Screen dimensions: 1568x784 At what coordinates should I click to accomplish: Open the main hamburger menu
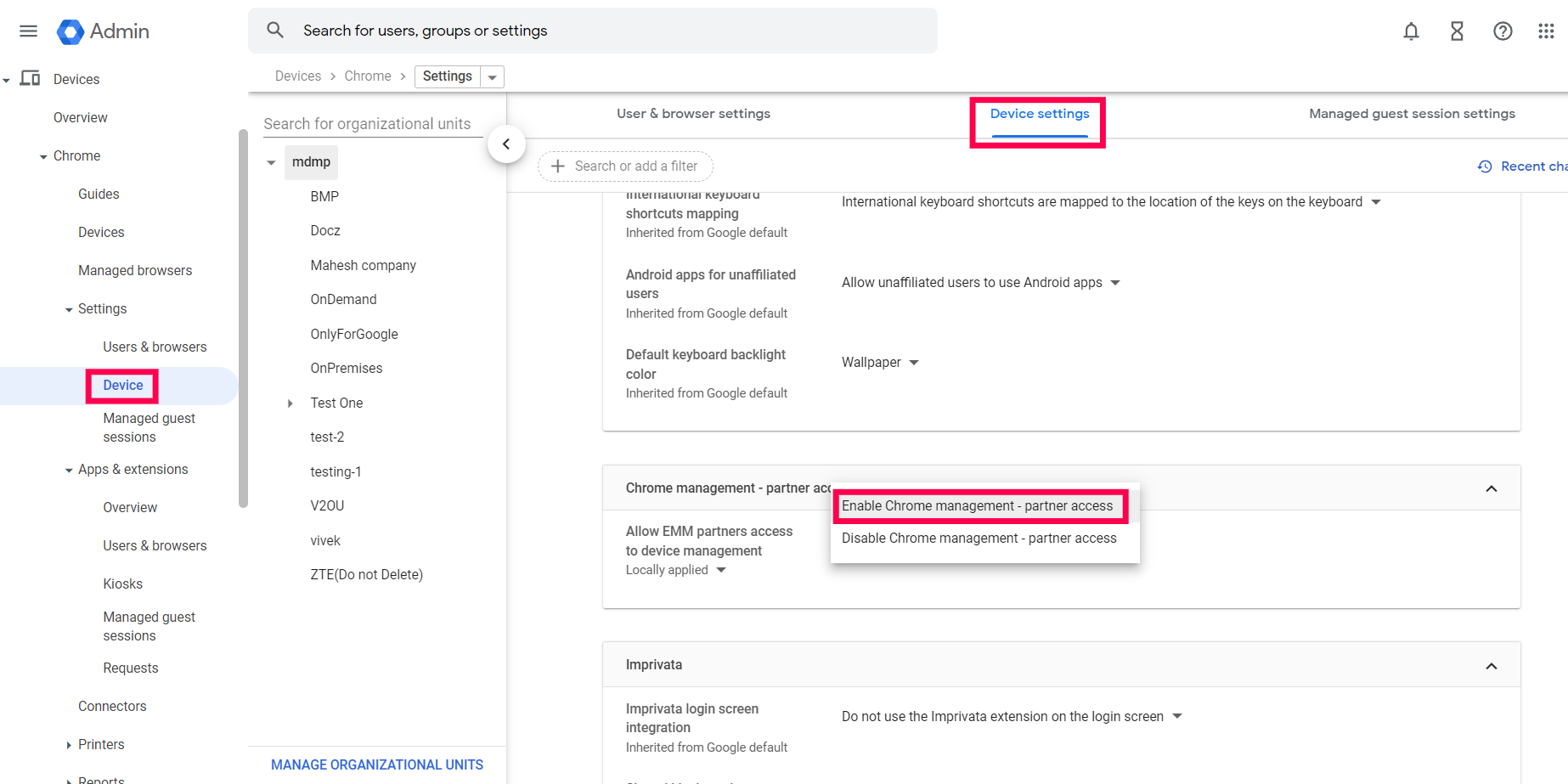(28, 31)
